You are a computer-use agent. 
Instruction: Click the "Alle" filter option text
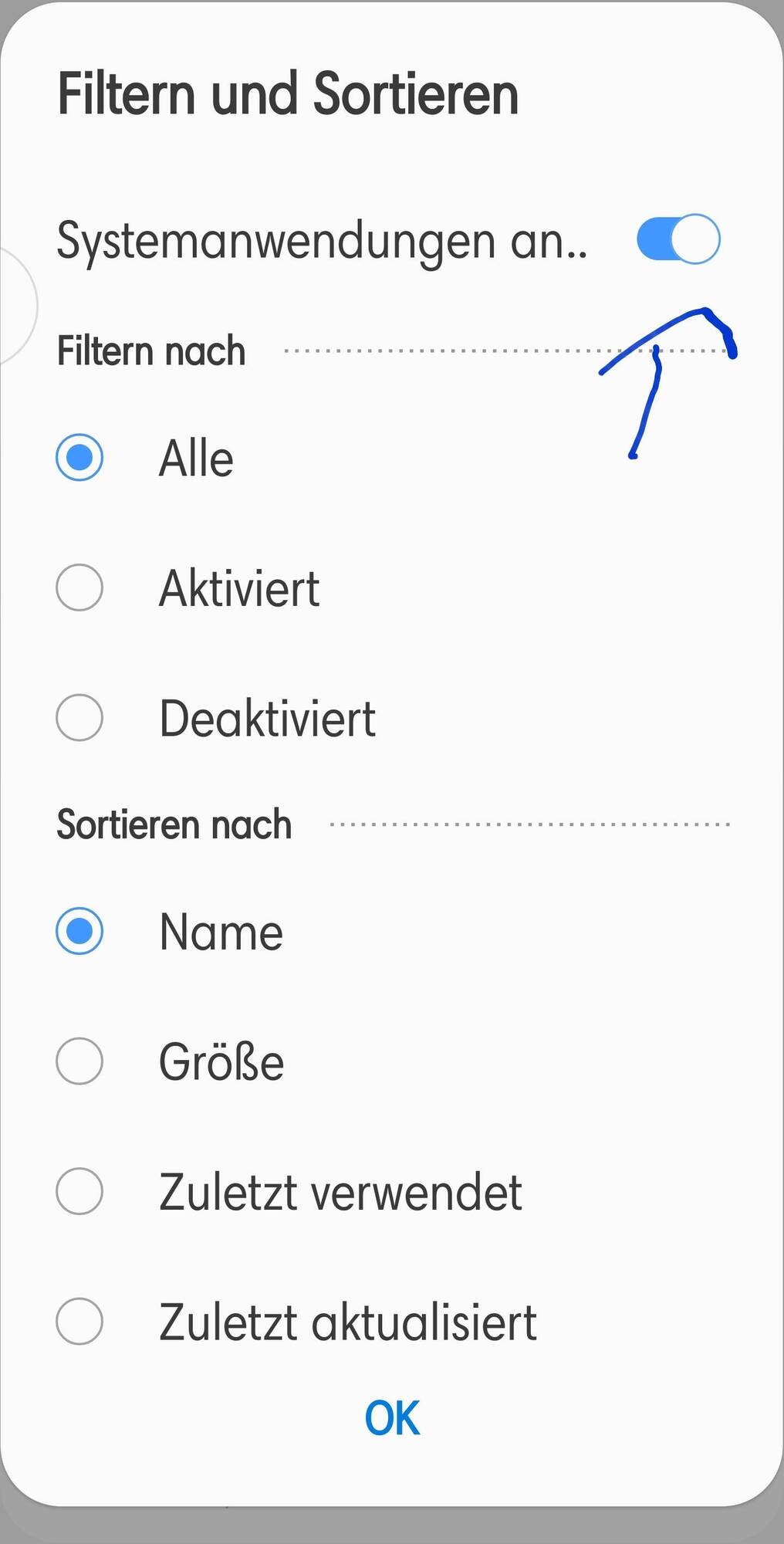pos(196,459)
